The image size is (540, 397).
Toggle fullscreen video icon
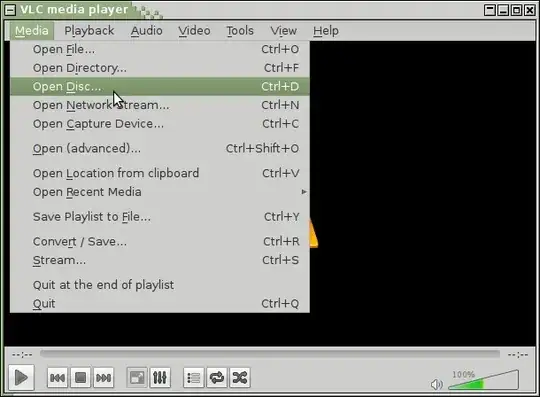[137, 378]
